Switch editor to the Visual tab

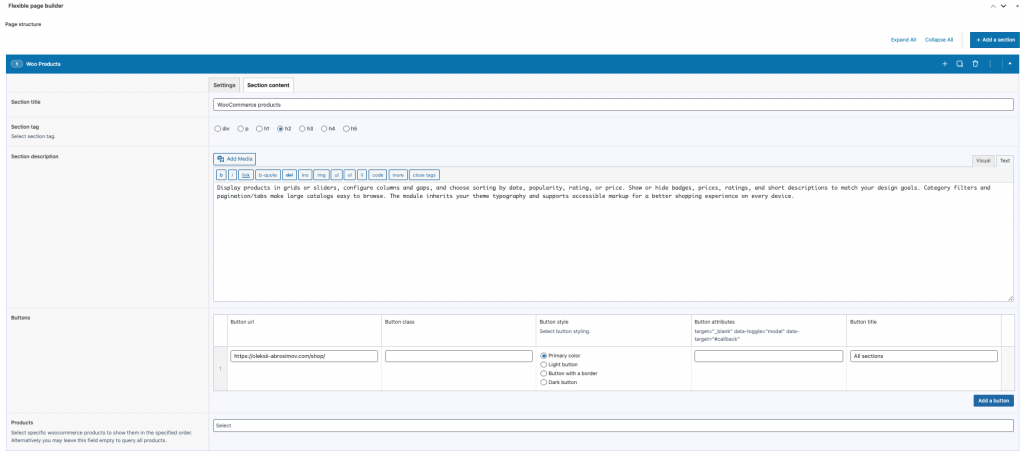click(983, 161)
